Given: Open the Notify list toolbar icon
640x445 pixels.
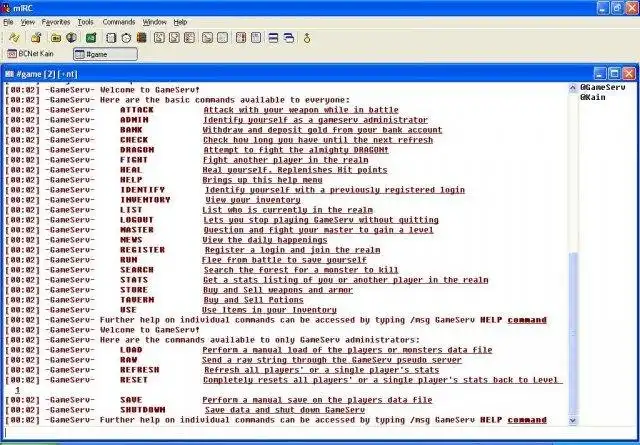Looking at the screenshot, I should (241, 38).
